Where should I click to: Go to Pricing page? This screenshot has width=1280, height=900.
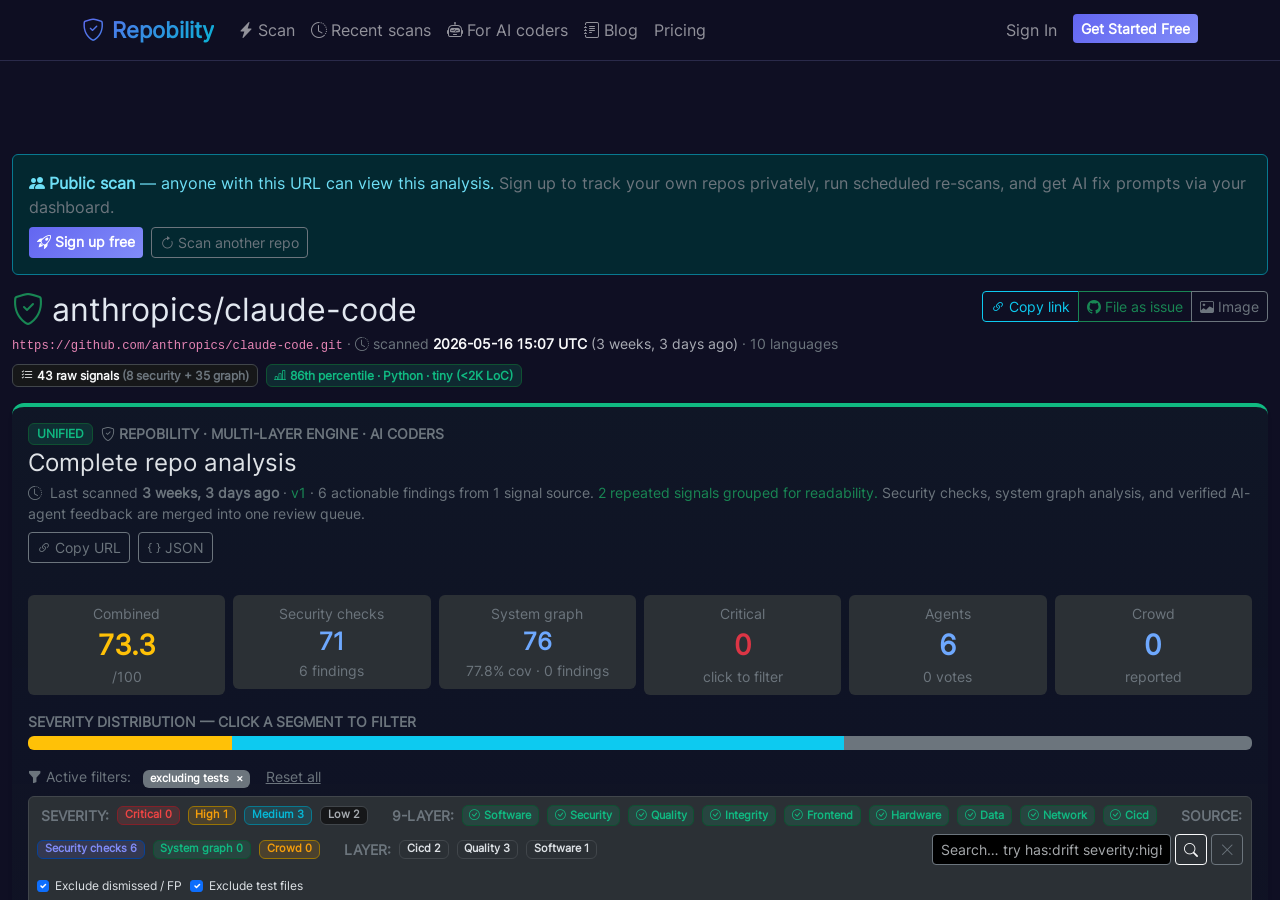click(680, 30)
